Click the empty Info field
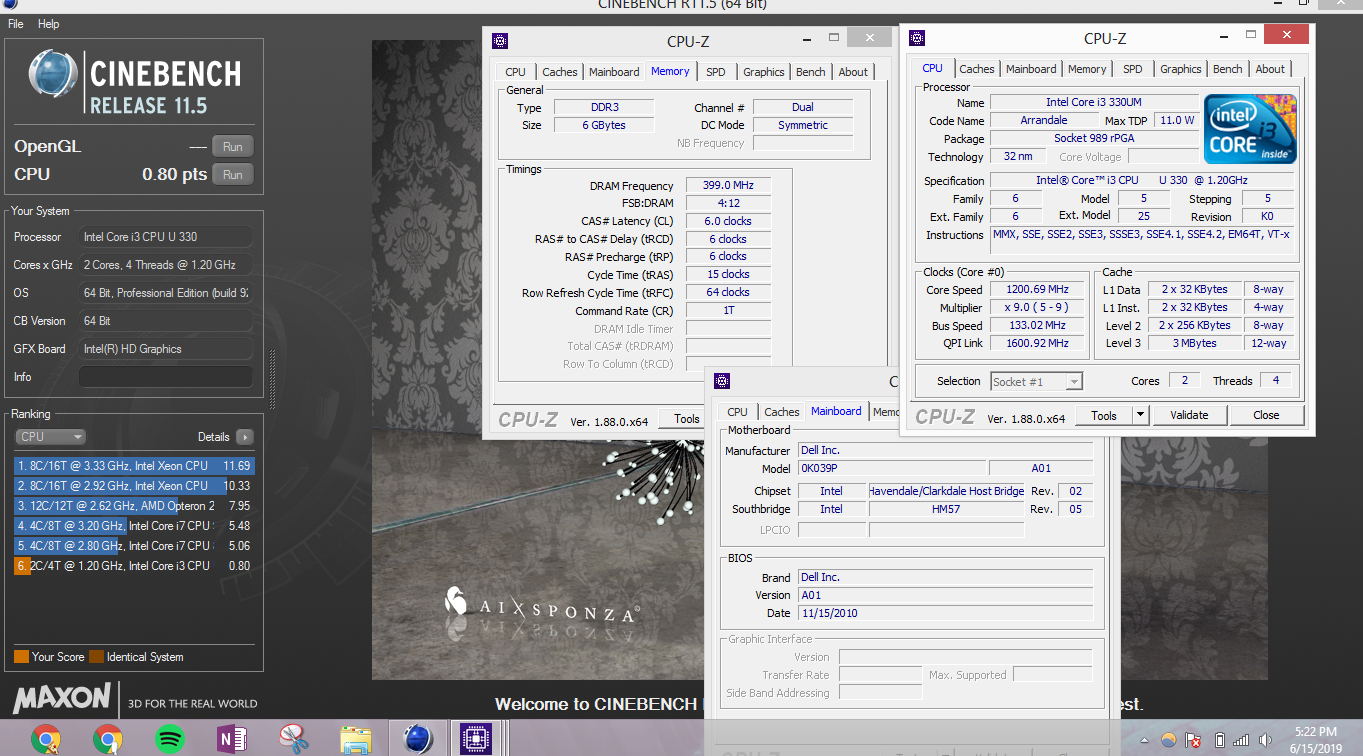This screenshot has height=756, width=1363. pos(165,377)
